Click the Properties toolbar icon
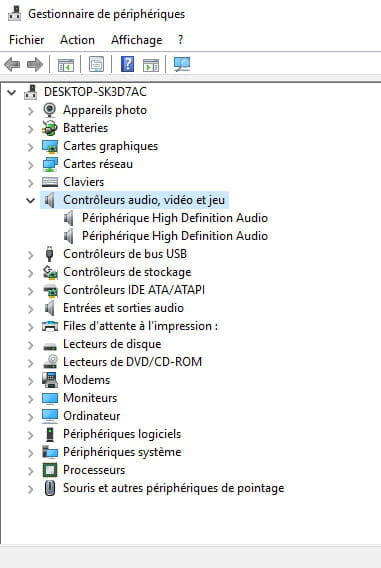The image size is (381, 568). (96, 64)
